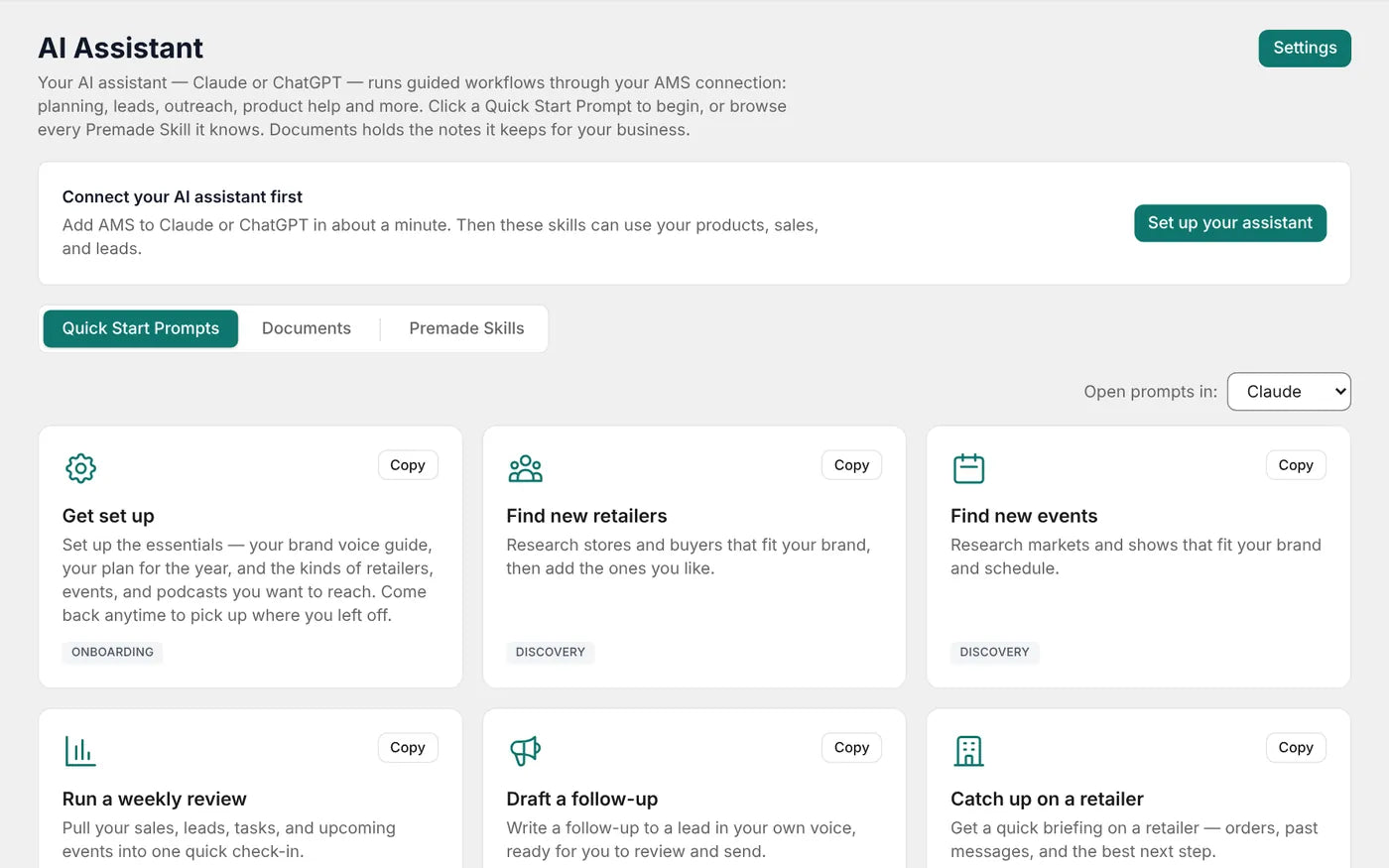Open the Draft a follow-up card title

[x=582, y=799]
